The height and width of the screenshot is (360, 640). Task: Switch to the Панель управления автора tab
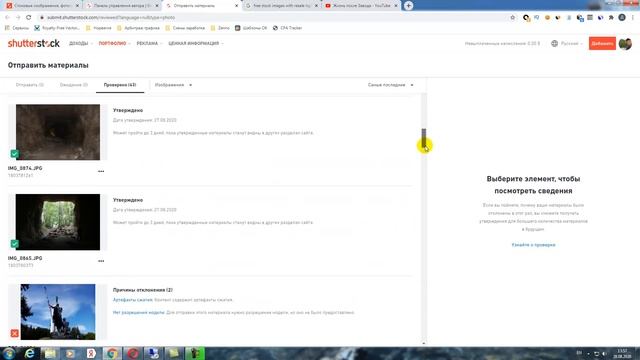click(122, 6)
